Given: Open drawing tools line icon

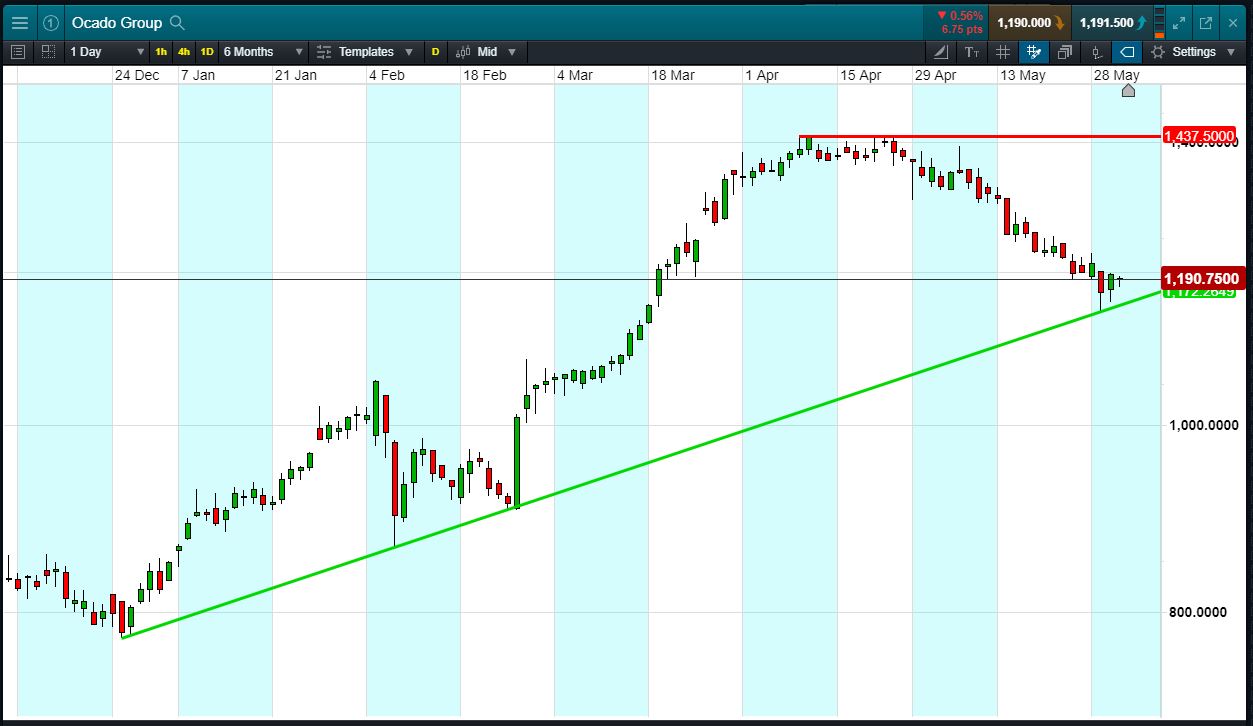Looking at the screenshot, I should pos(942,51).
